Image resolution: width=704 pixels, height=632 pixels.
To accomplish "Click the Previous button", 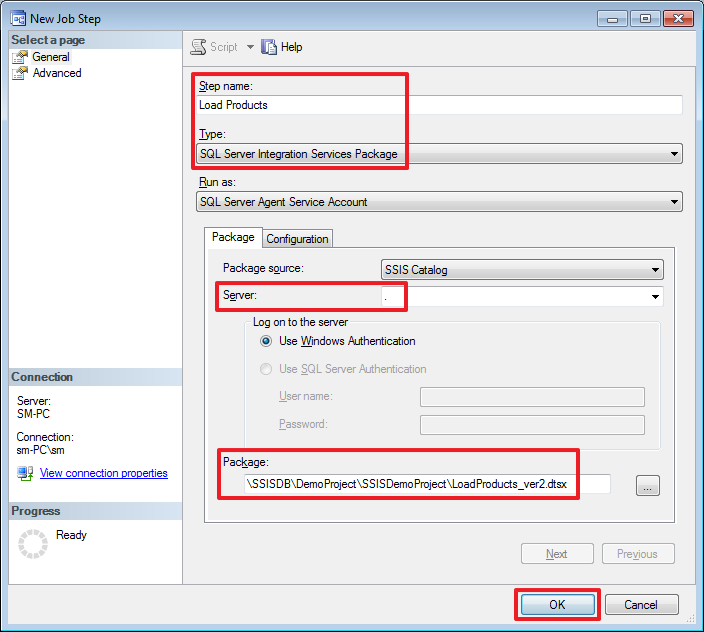I will pos(638,554).
